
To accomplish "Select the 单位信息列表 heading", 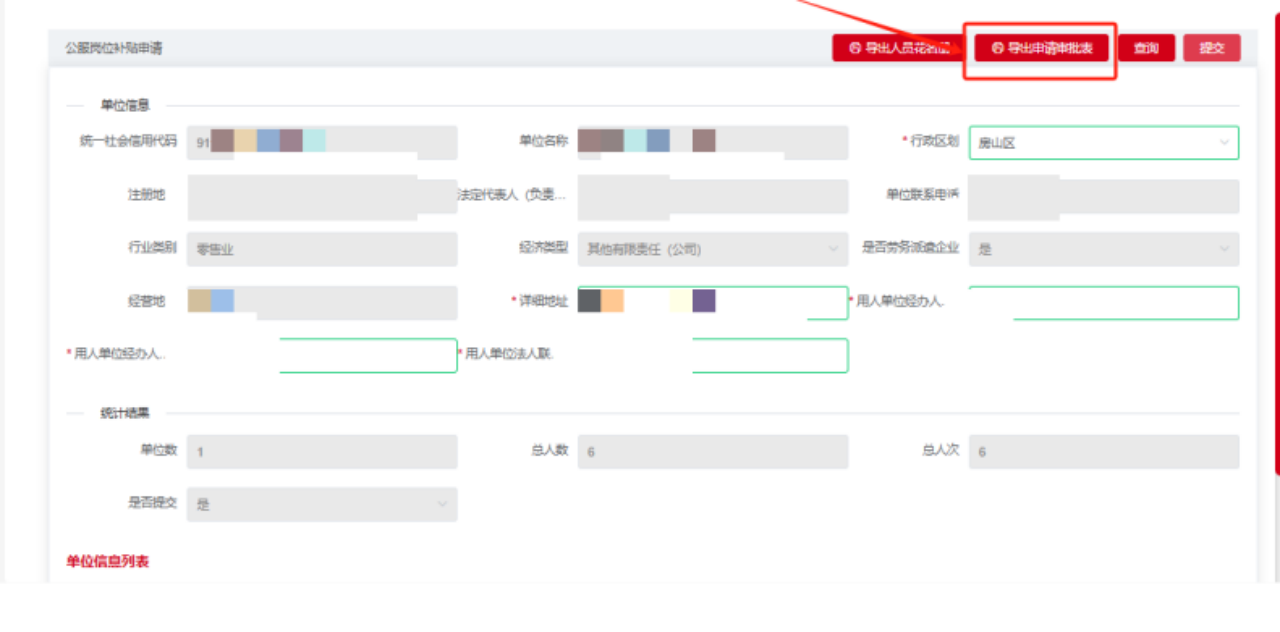I will tap(108, 562).
